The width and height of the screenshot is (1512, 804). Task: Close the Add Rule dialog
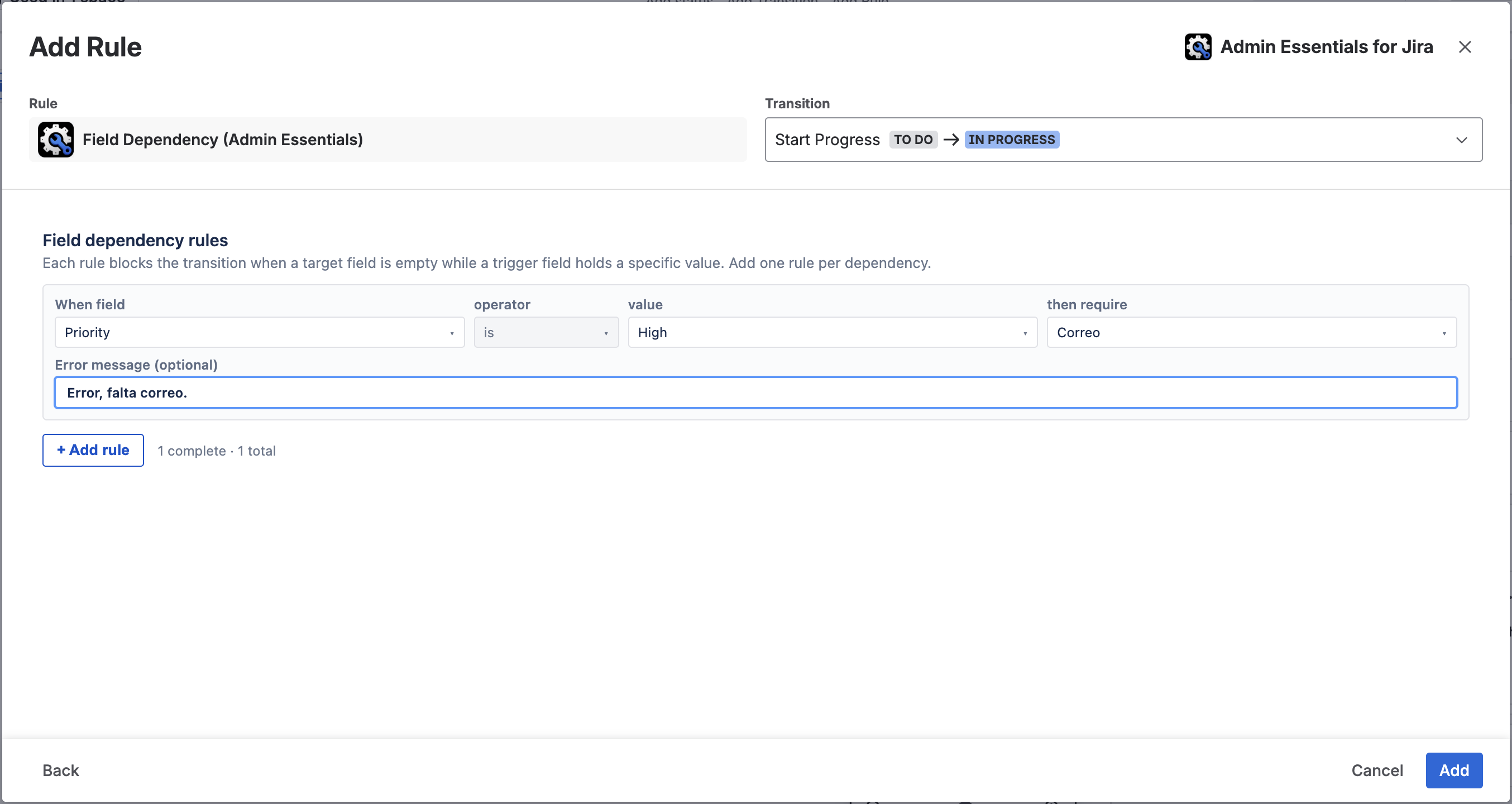(x=1465, y=47)
